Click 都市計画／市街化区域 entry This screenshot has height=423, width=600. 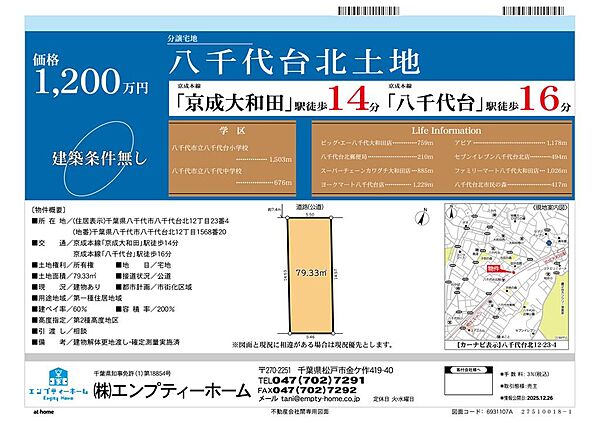[x=154, y=287]
